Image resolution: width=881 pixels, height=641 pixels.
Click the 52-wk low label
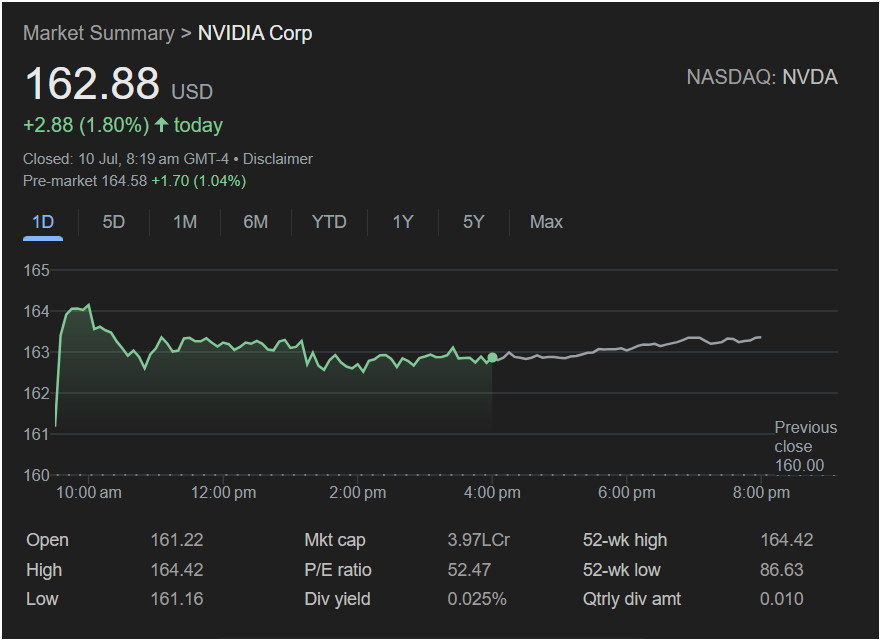click(621, 570)
